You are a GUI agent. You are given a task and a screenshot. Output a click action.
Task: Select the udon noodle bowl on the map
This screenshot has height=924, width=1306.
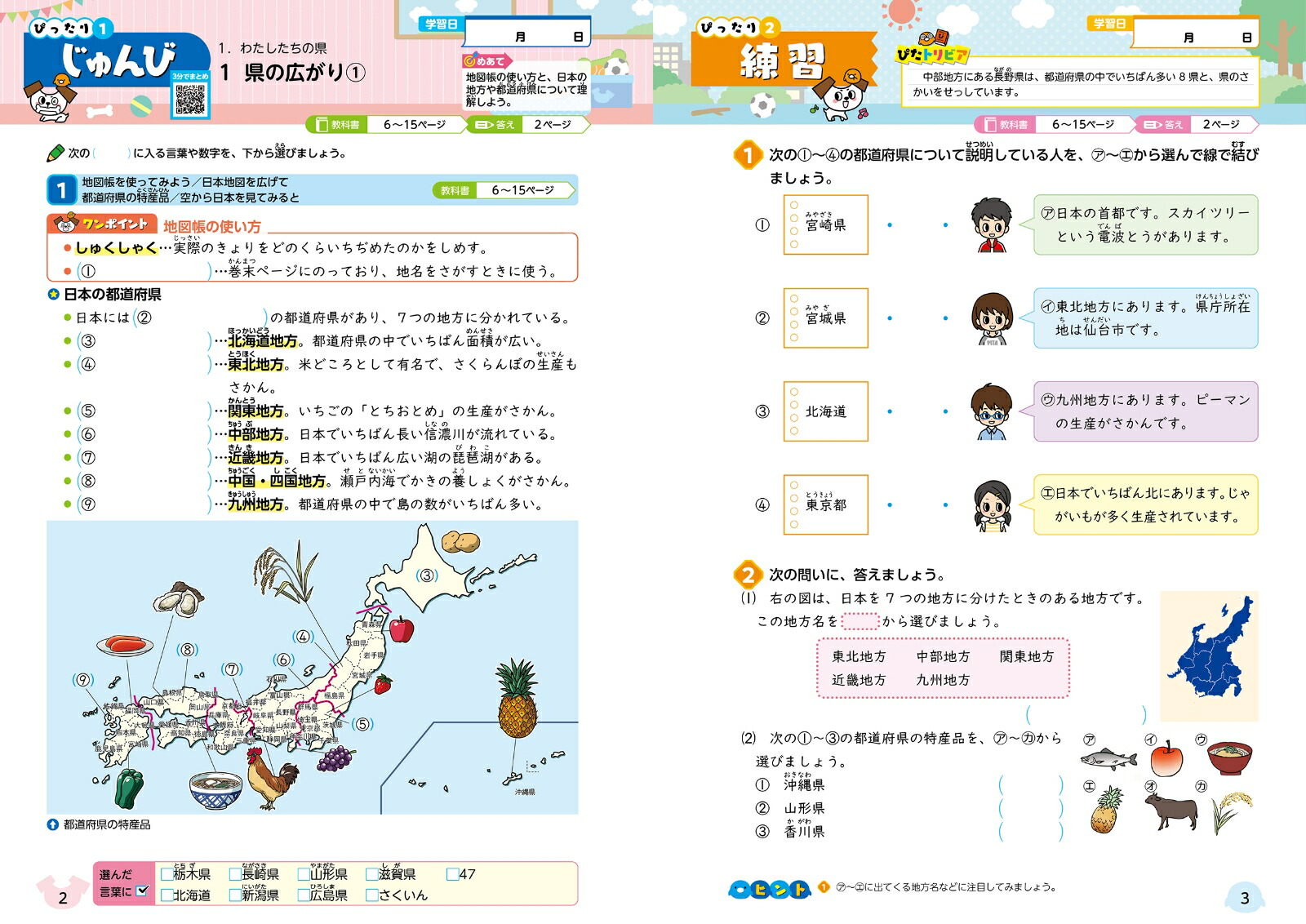click(x=215, y=790)
